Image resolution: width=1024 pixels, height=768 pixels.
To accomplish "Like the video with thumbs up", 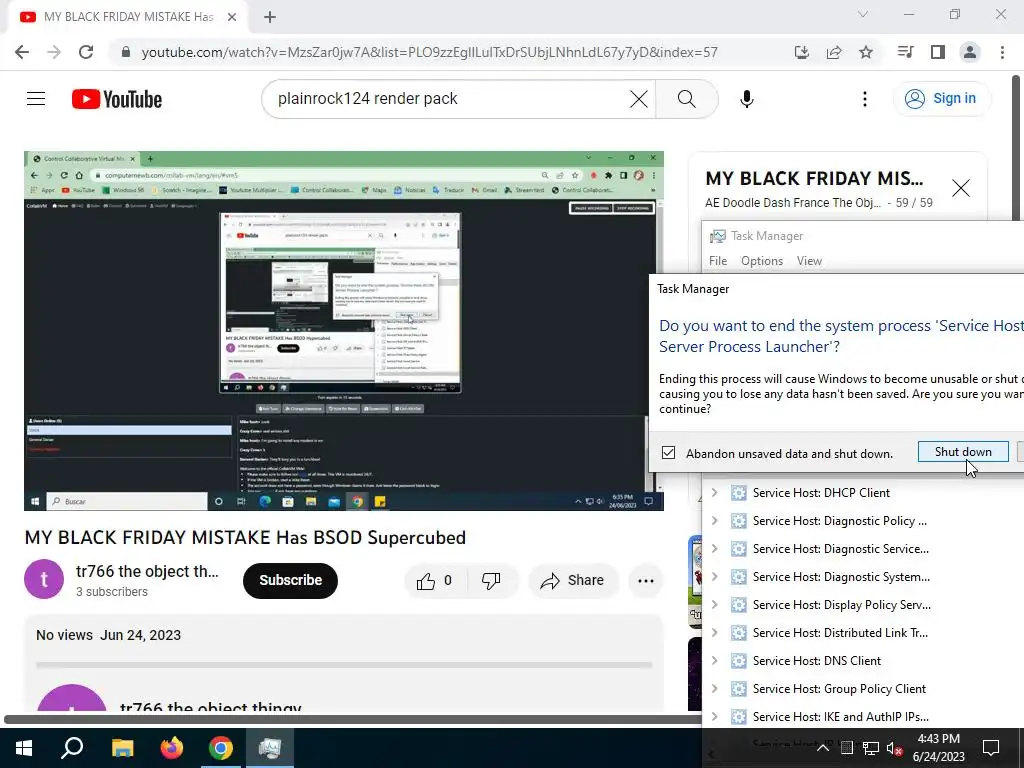I will 435,581.
